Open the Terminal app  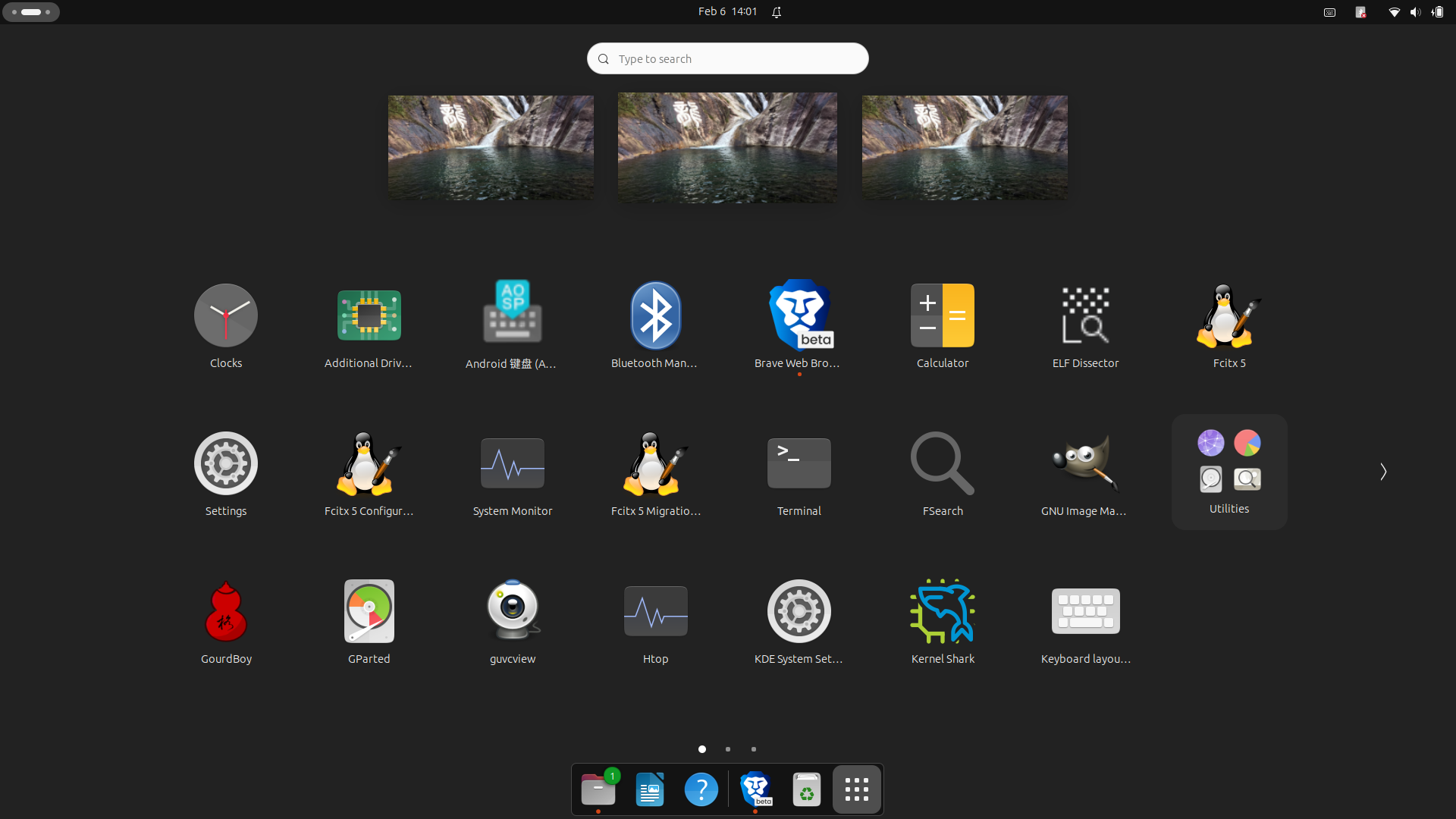click(799, 474)
